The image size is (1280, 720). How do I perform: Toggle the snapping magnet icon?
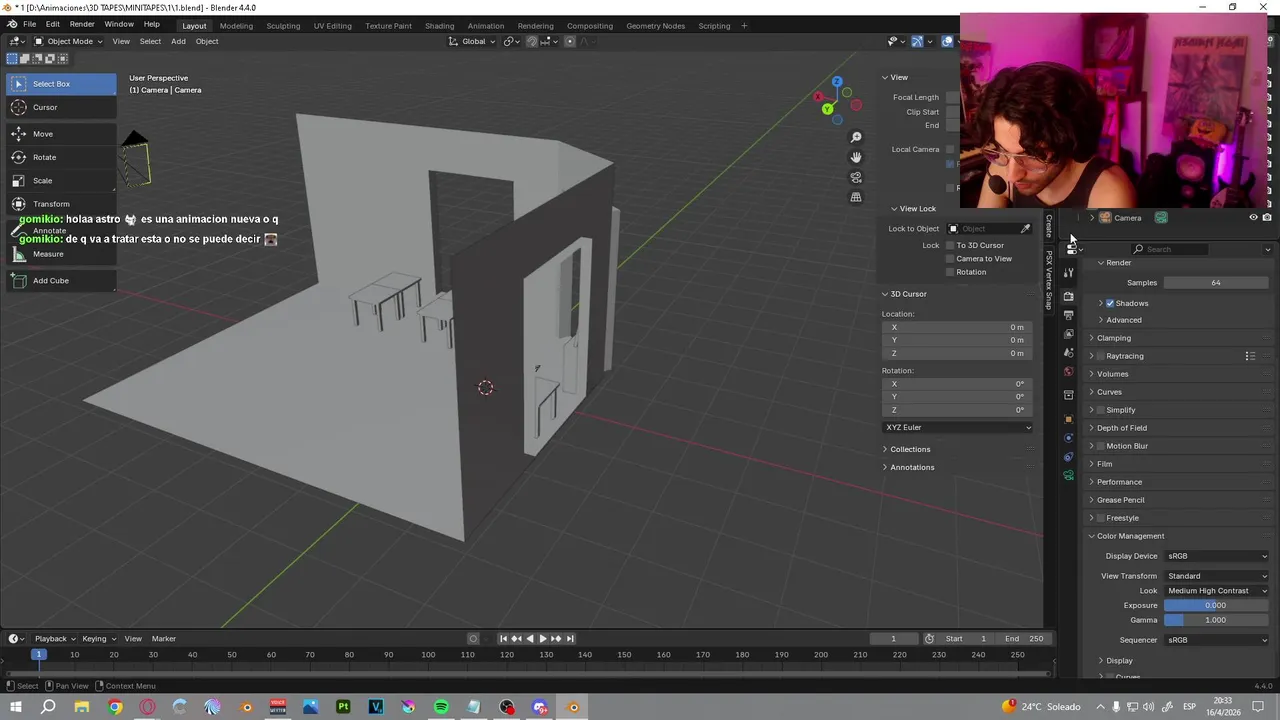point(532,41)
